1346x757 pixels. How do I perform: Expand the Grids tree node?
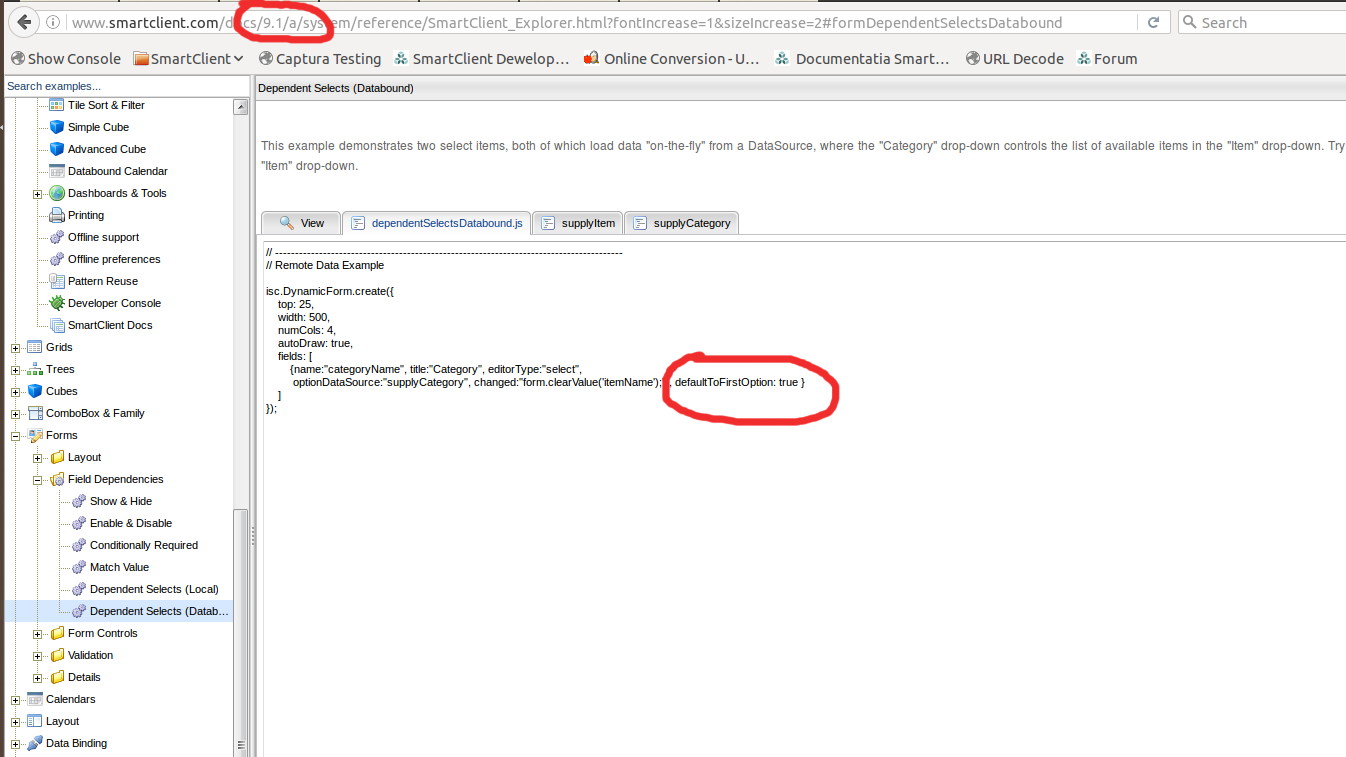16,348
